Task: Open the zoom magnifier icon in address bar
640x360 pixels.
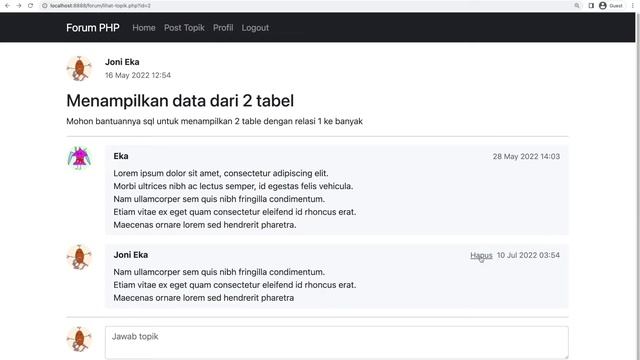Action: (x=577, y=6)
